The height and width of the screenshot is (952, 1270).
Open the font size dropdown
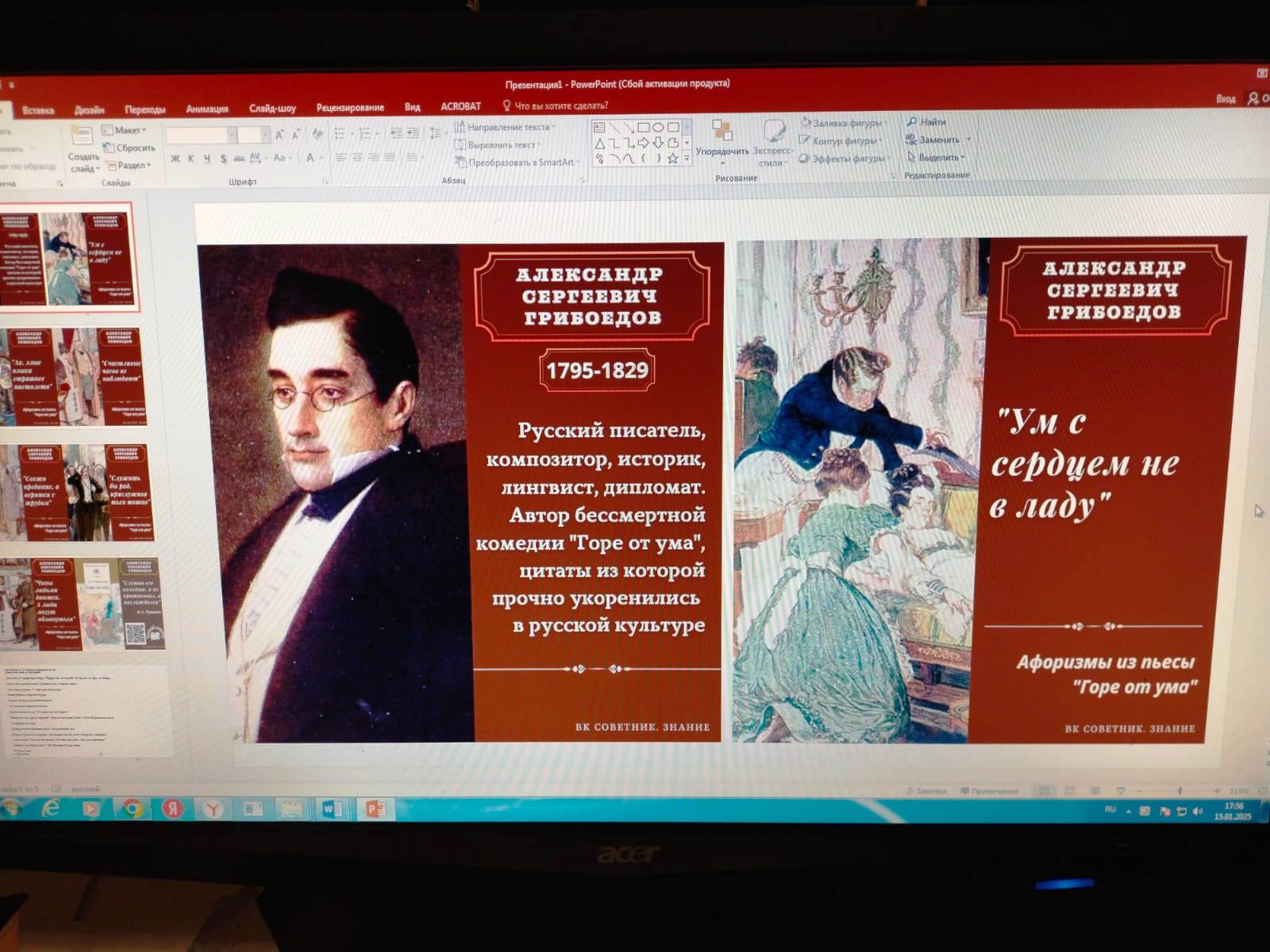[266, 135]
